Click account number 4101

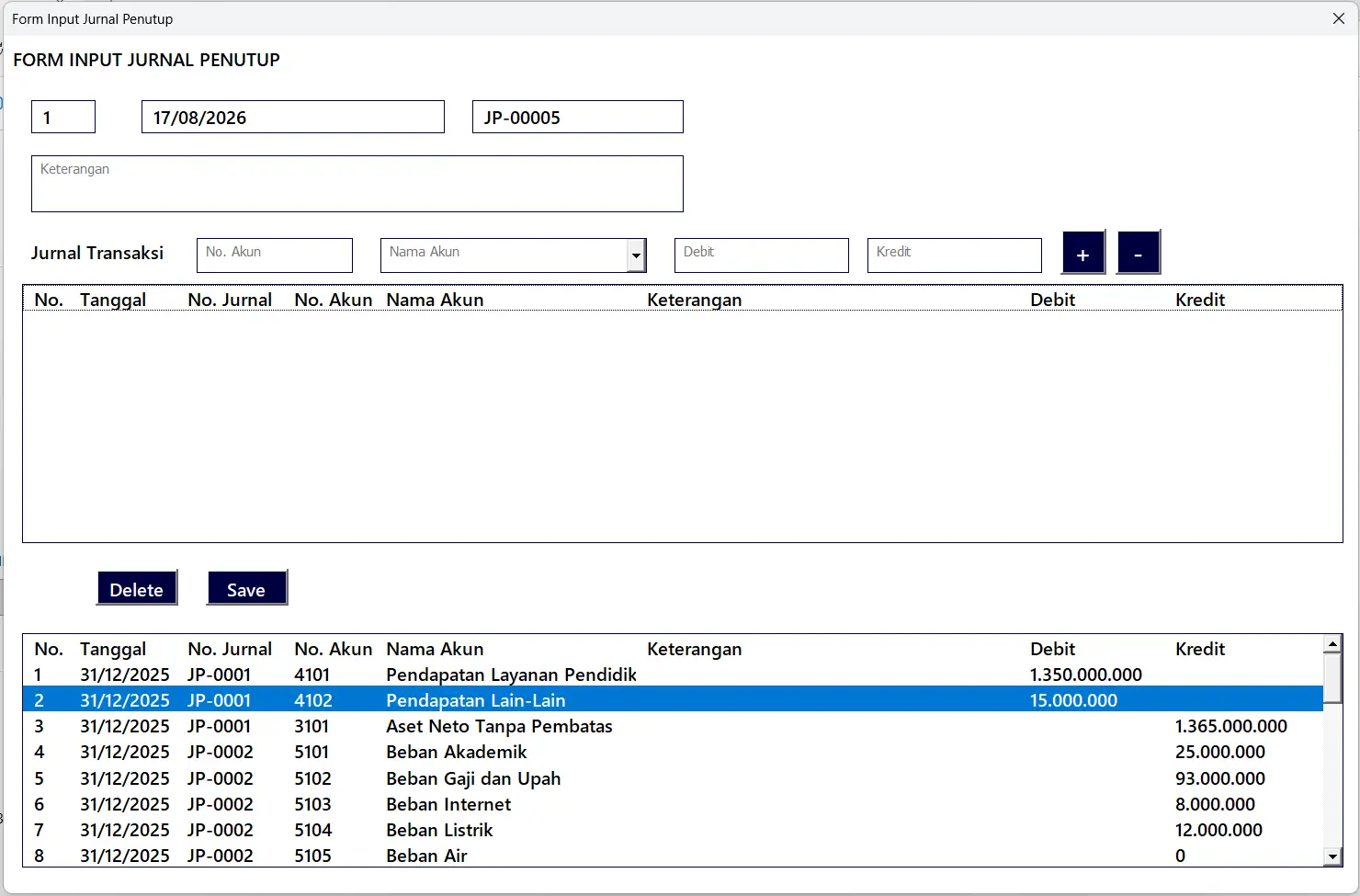pos(312,675)
